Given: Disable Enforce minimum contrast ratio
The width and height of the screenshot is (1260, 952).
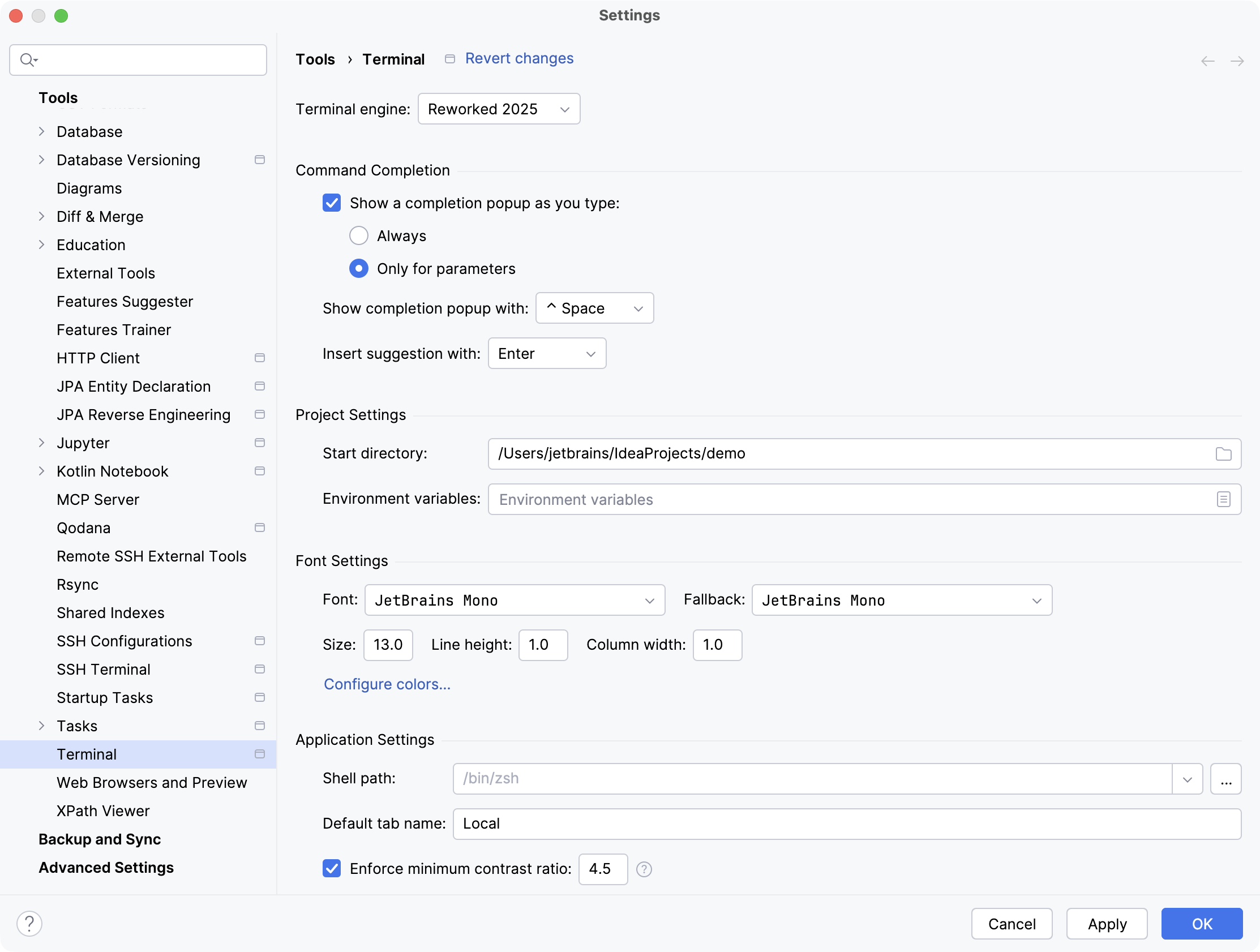Looking at the screenshot, I should click(x=332, y=869).
